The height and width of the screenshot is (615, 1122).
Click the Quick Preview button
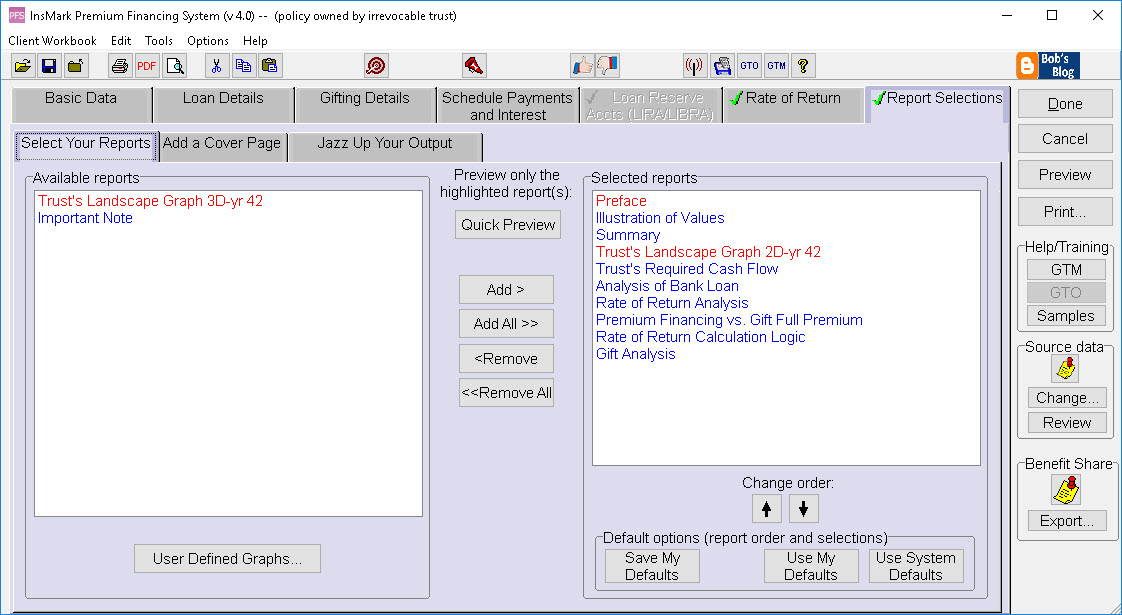pyautogui.click(x=507, y=224)
